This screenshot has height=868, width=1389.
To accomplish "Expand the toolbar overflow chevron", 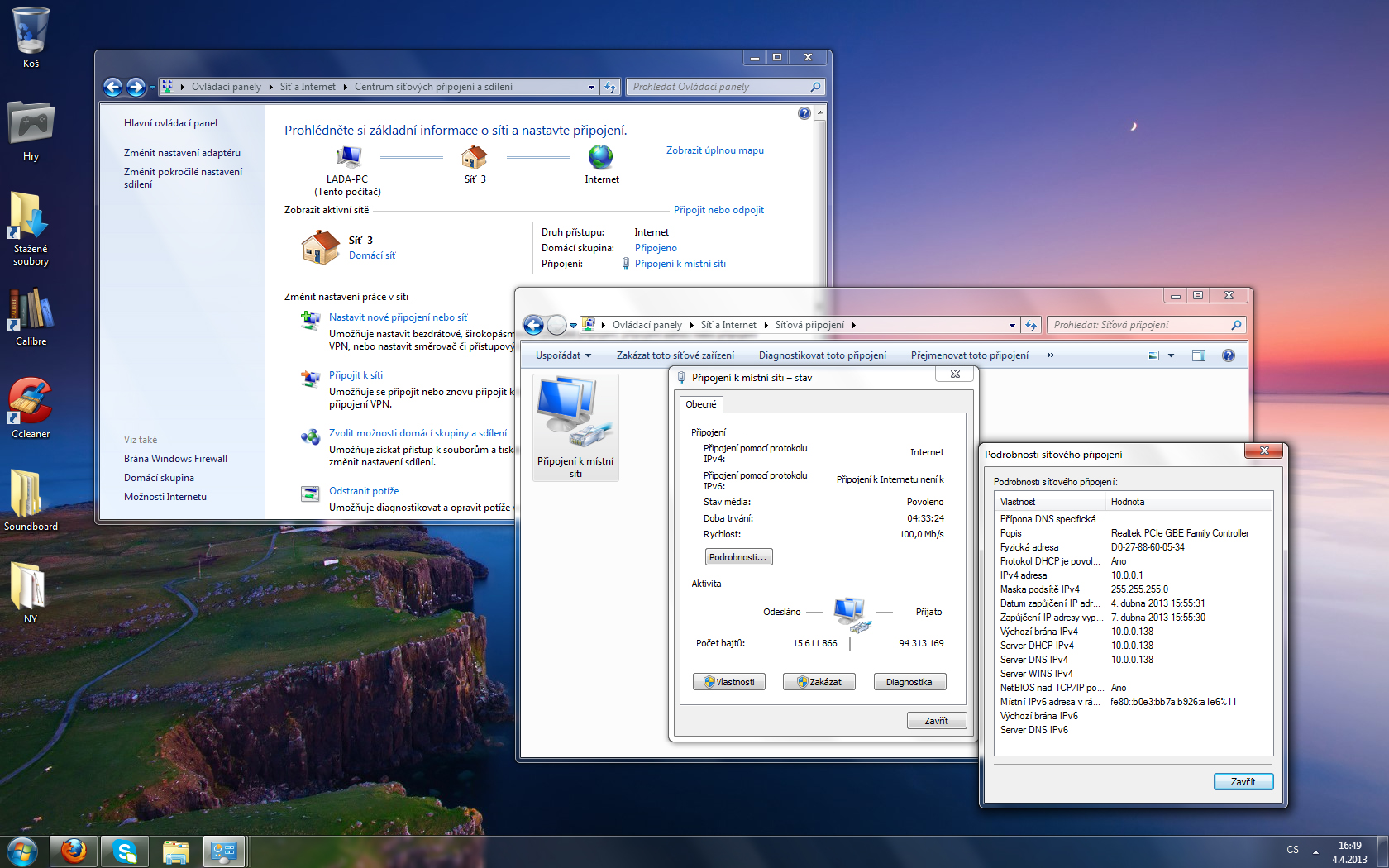I will pyautogui.click(x=1050, y=355).
